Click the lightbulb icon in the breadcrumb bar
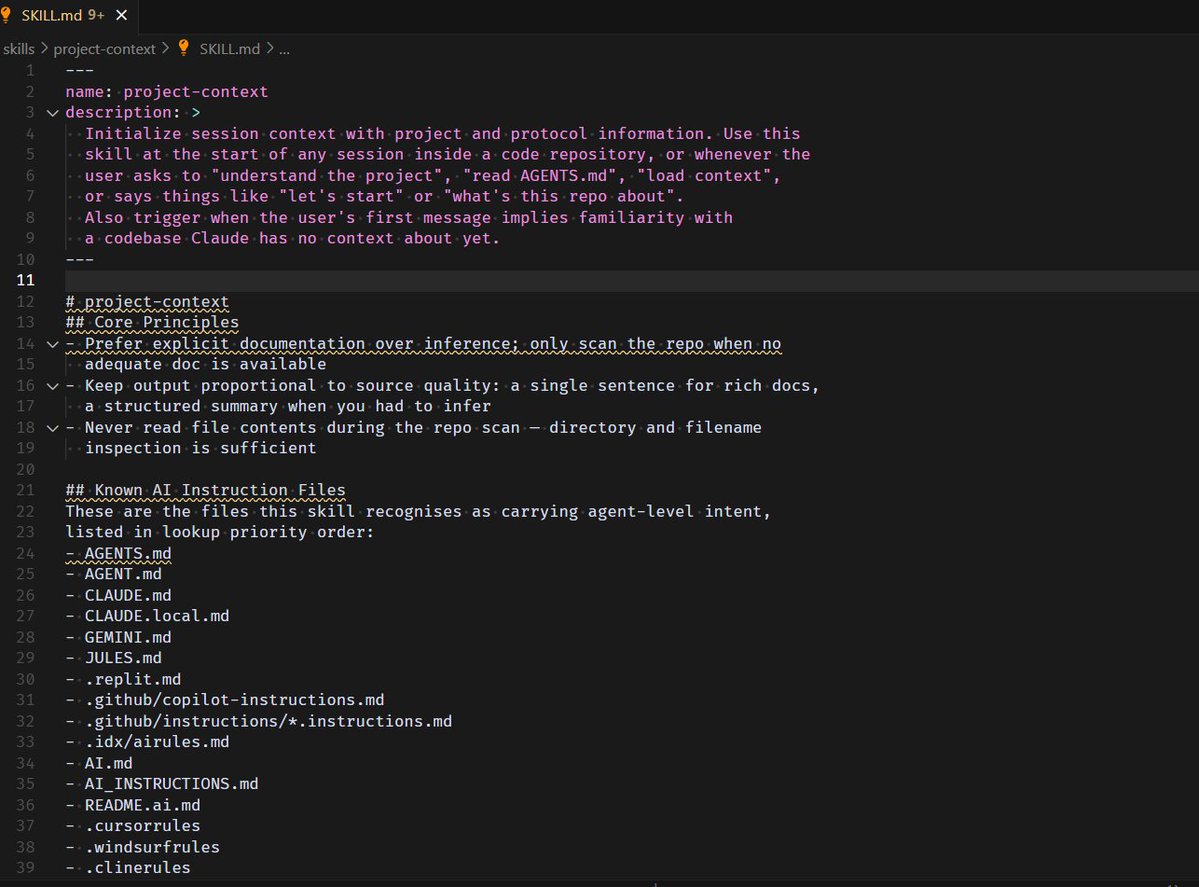The width and height of the screenshot is (1199, 887). 183,48
